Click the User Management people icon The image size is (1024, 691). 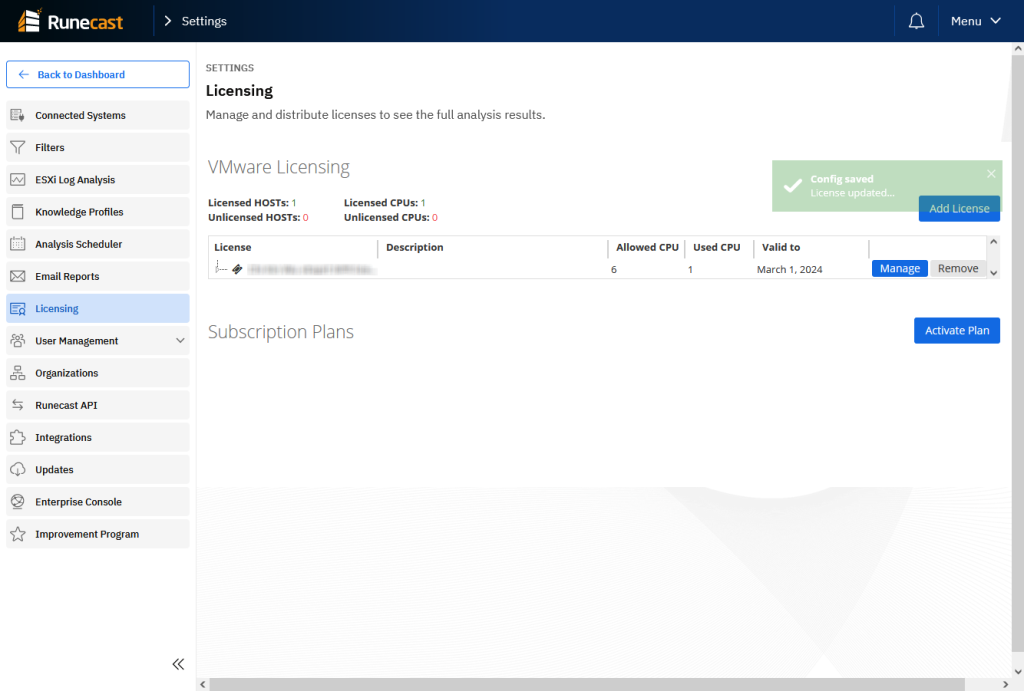(18, 341)
